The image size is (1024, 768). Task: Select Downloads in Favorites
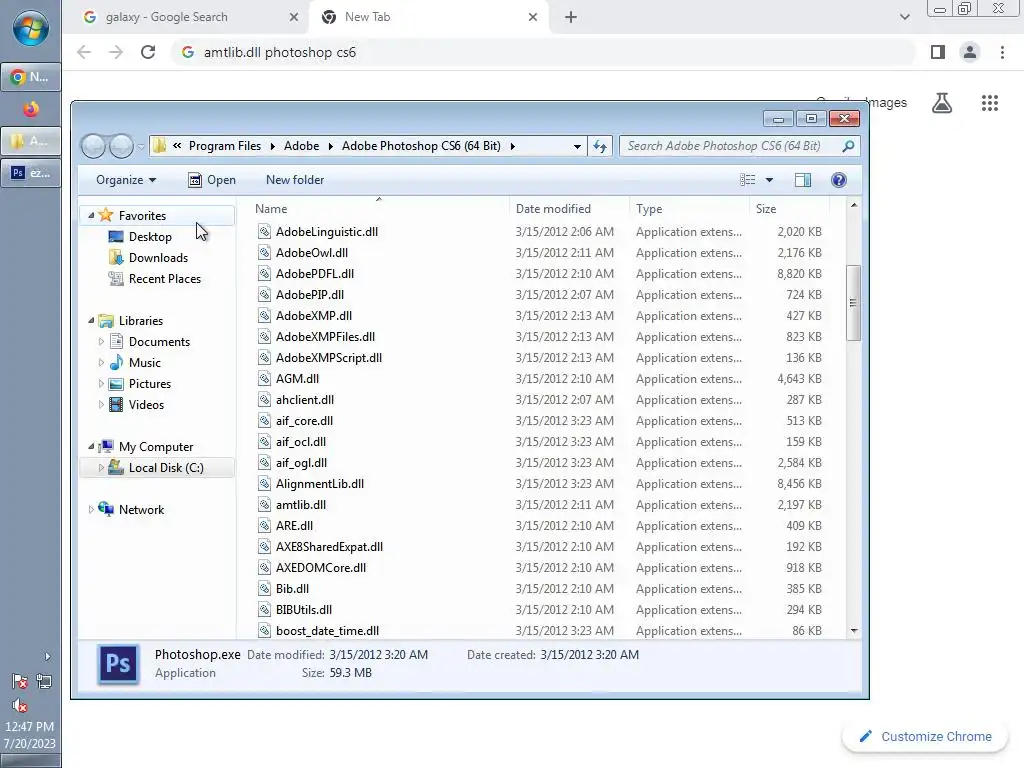(x=158, y=258)
